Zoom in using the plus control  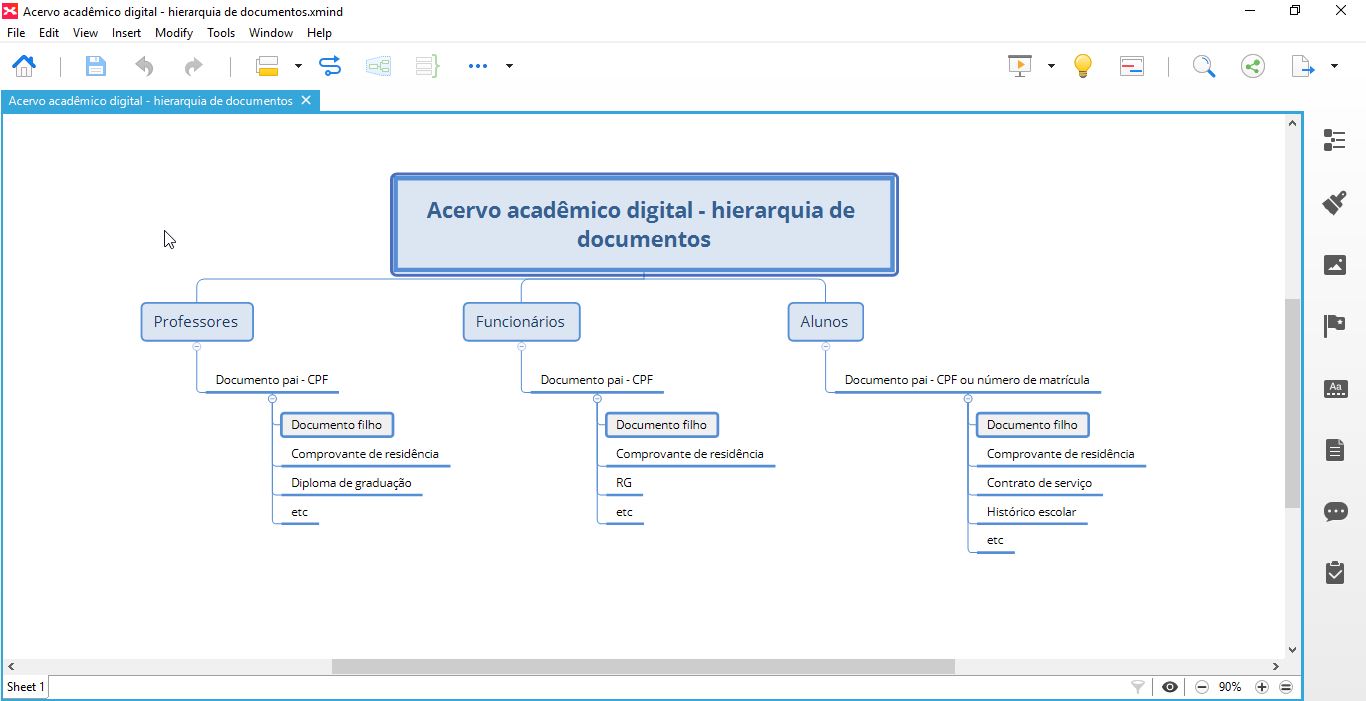(x=1261, y=687)
